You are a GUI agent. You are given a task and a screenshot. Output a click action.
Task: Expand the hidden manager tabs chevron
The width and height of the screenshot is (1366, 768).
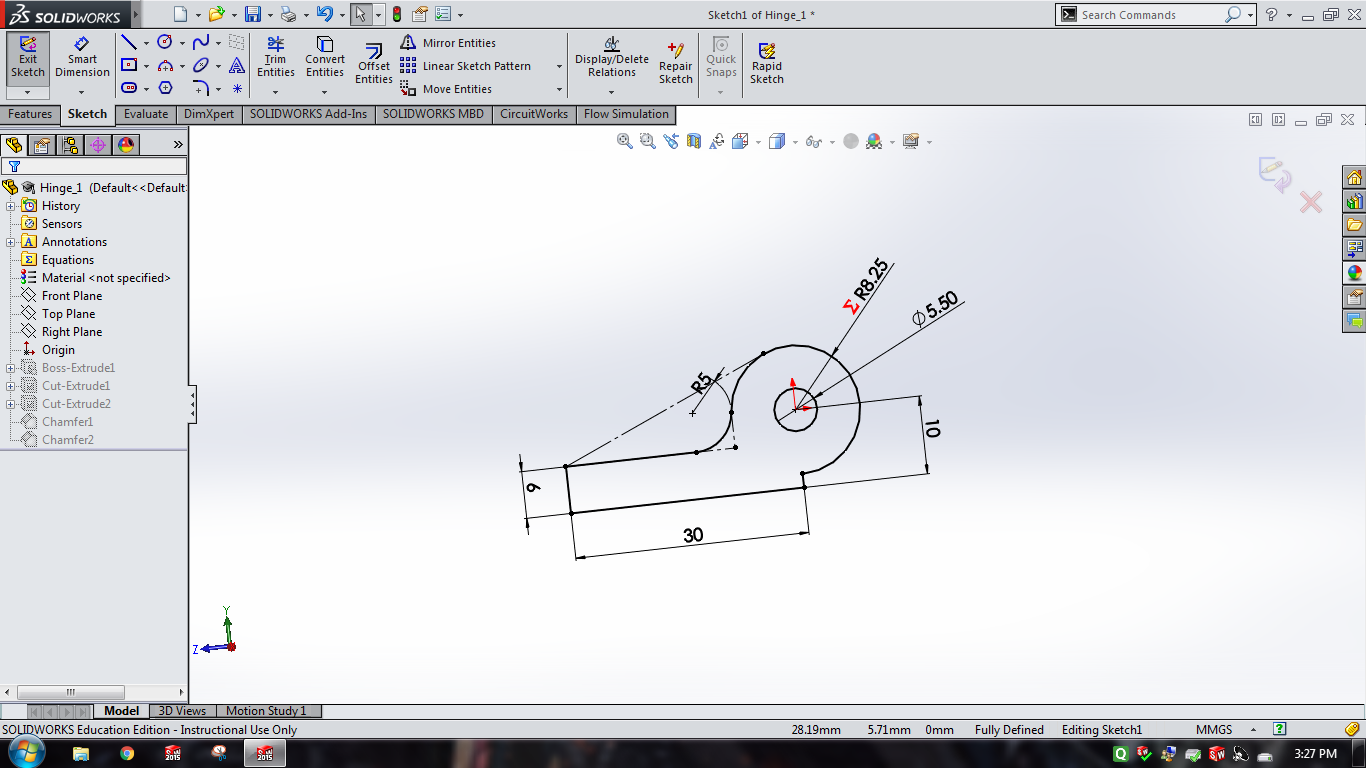pos(178,144)
